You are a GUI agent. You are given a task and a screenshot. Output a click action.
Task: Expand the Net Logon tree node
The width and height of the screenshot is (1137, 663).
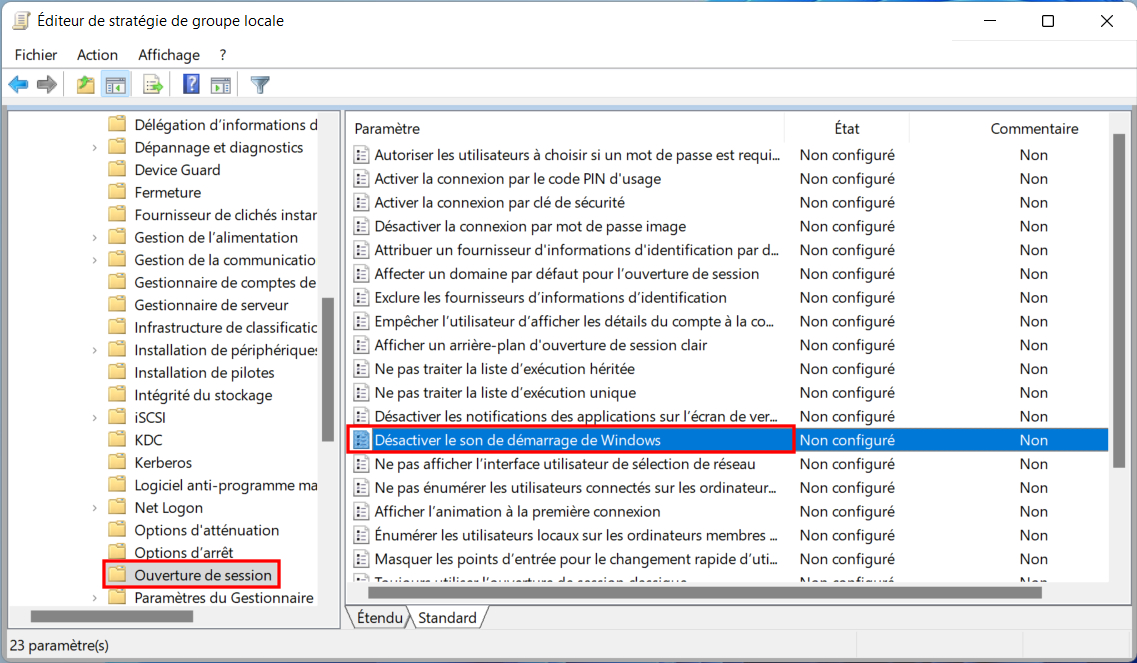[94, 508]
